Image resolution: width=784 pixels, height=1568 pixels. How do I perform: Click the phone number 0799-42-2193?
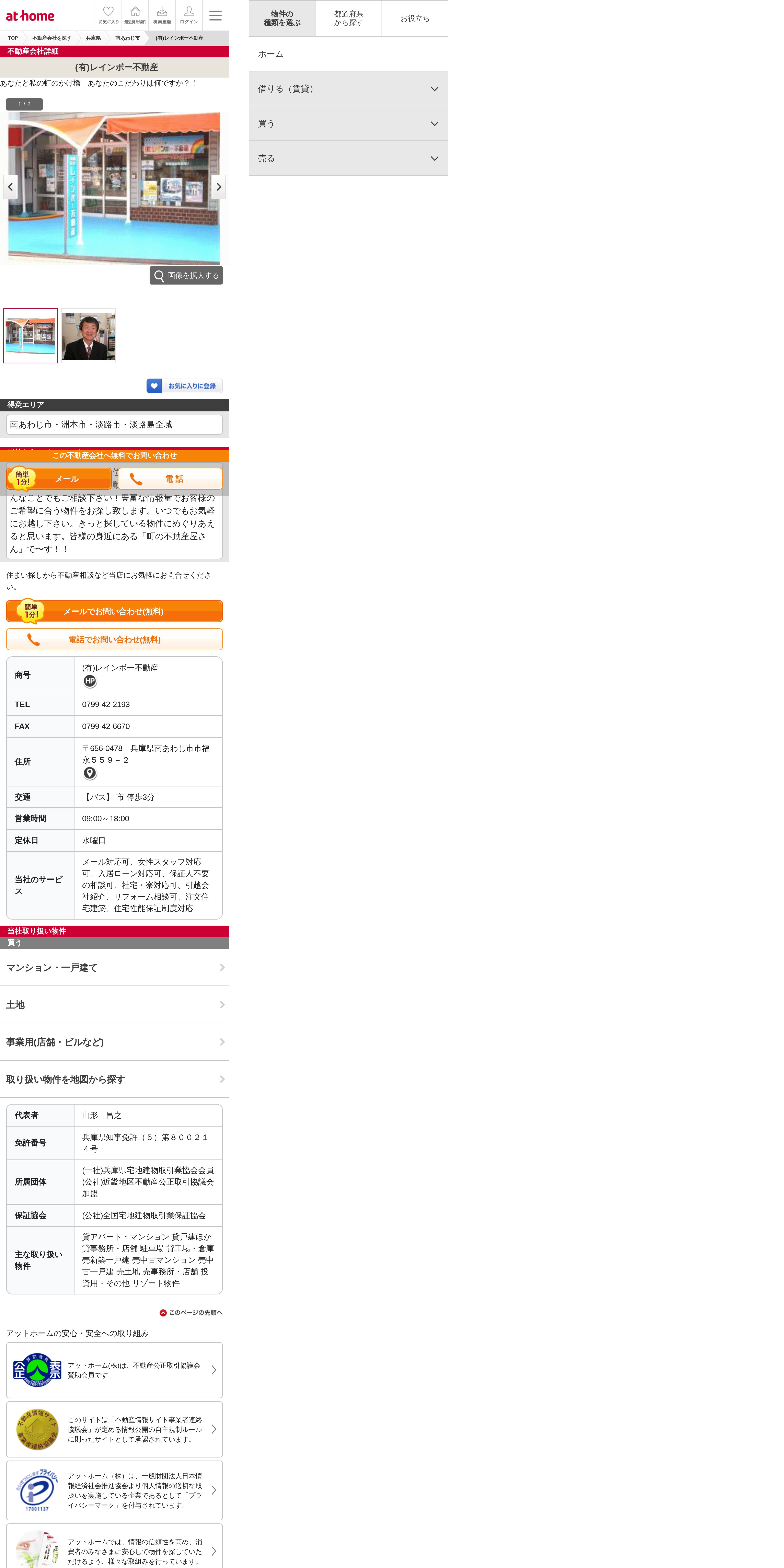[x=106, y=704]
